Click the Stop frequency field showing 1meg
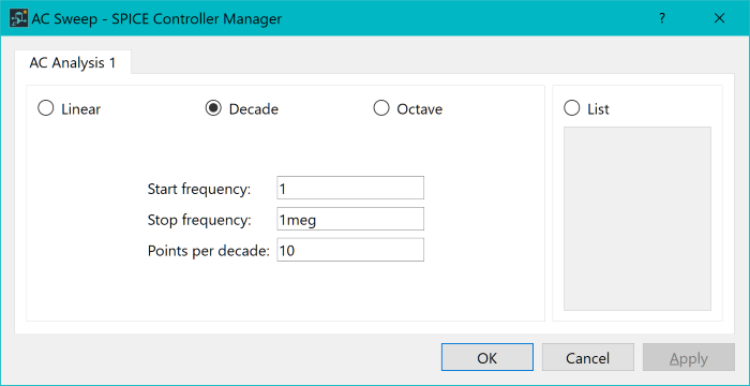The width and height of the screenshot is (750, 386). [x=350, y=219]
